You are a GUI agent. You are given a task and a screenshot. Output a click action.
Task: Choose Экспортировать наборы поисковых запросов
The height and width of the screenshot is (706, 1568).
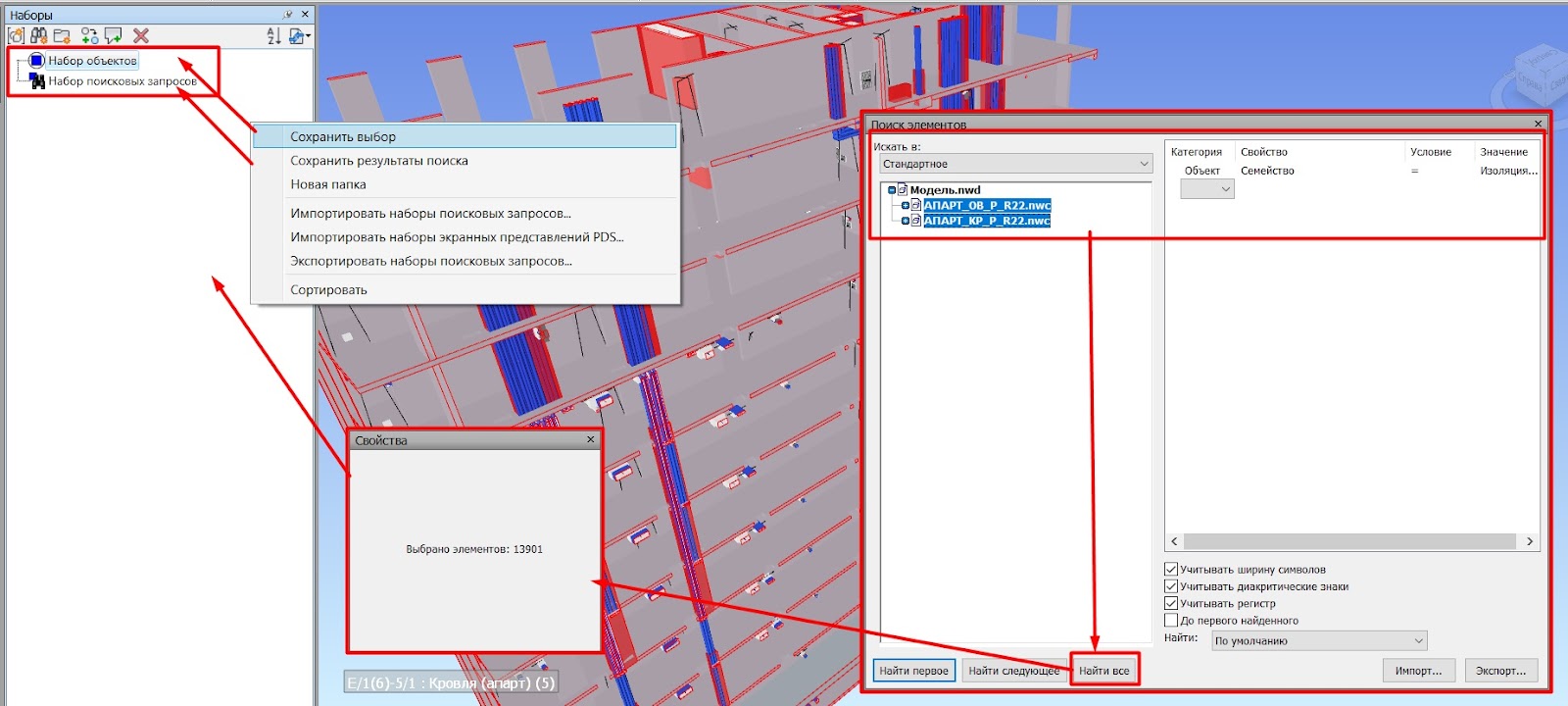click(x=465, y=261)
